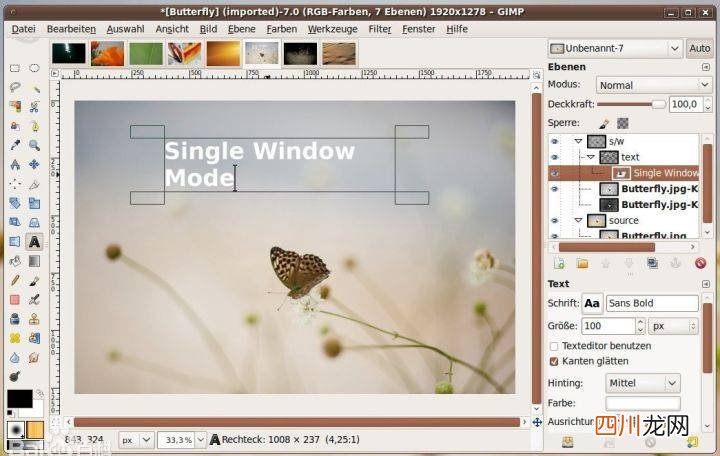
Task: Open the Ebene menu
Action: [x=242, y=29]
